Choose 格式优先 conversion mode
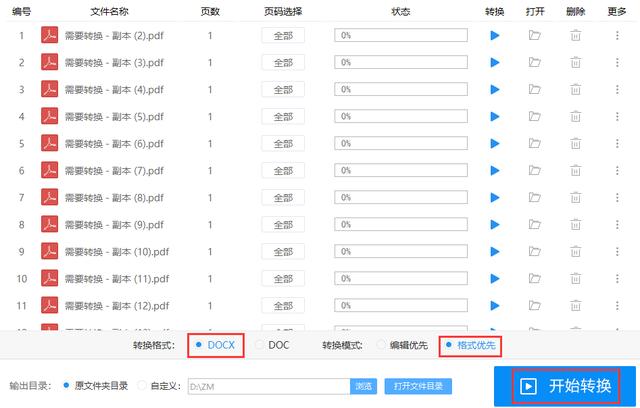640x408 pixels. click(471, 345)
